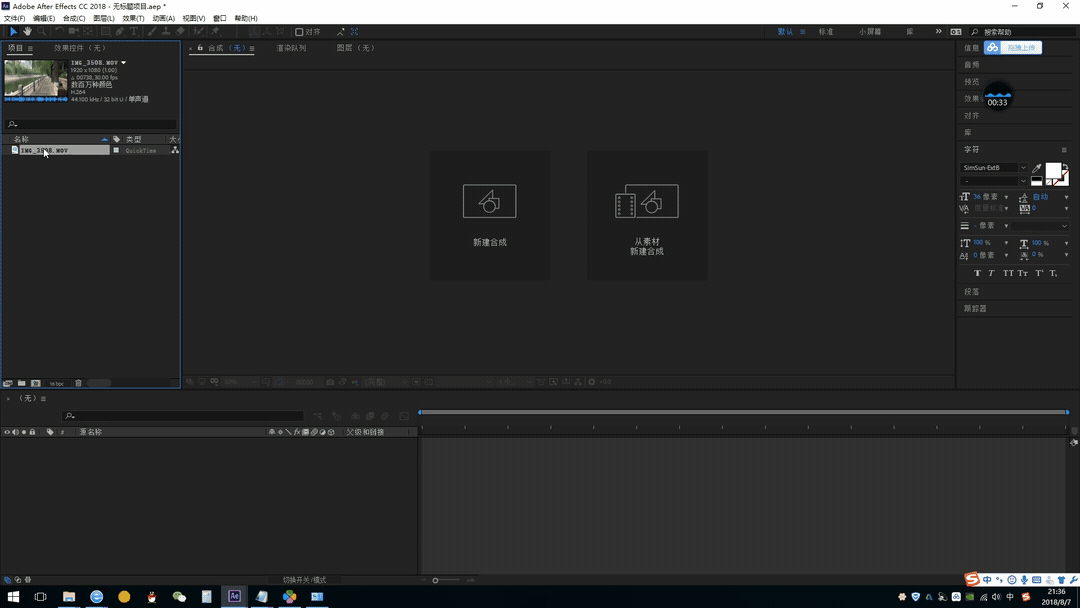The height and width of the screenshot is (608, 1080).
Task: Select the Clone Stamp tool
Action: pos(166,32)
